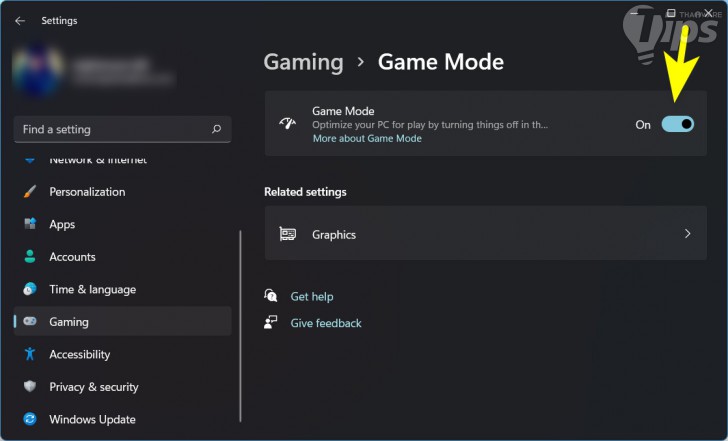Screen dimensions: 728x441
Task: Open the Apps settings section
Action: pyautogui.click(x=123, y=224)
